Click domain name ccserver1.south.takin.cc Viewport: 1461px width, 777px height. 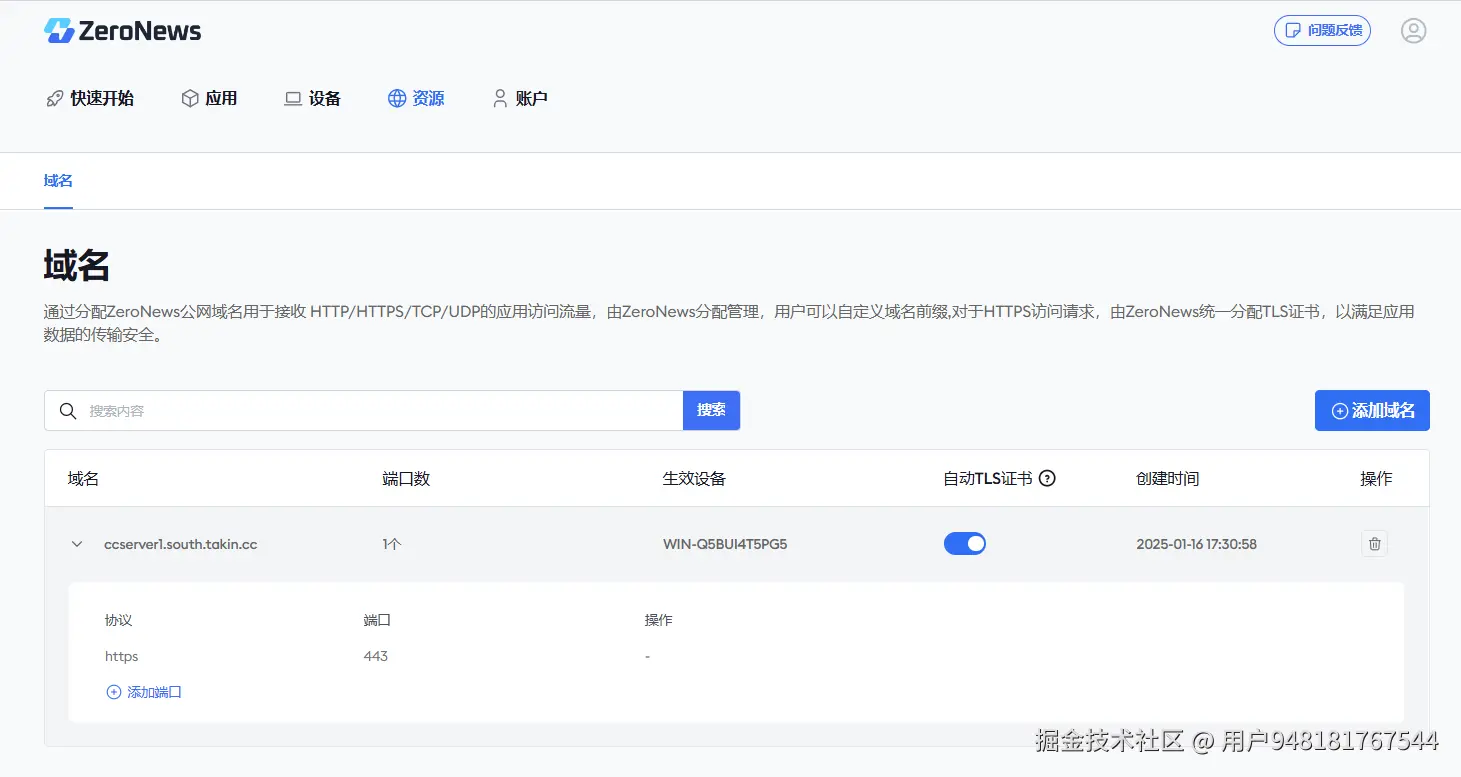(x=181, y=544)
